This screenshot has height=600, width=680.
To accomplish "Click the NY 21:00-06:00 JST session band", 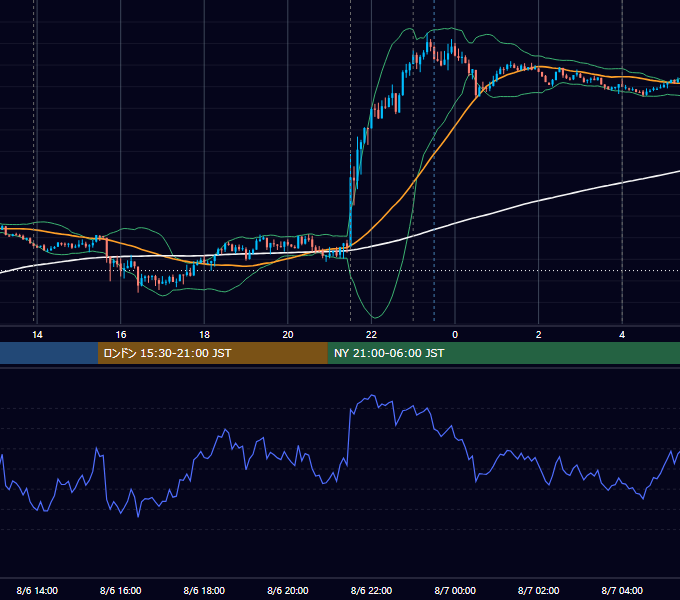I will pos(503,353).
